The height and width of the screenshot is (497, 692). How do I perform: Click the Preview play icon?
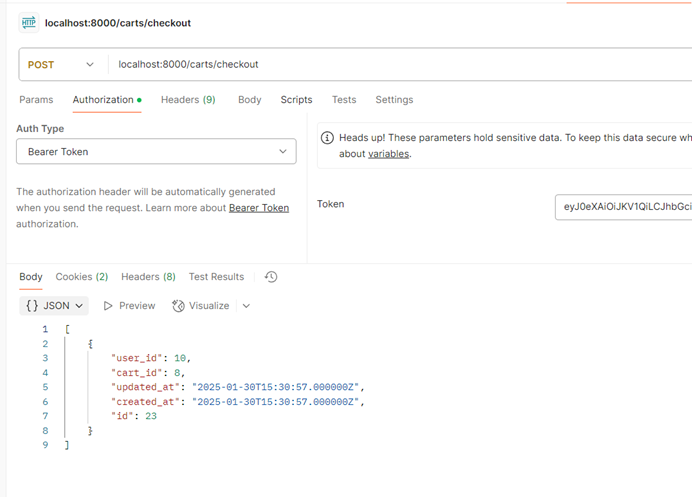click(x=108, y=306)
